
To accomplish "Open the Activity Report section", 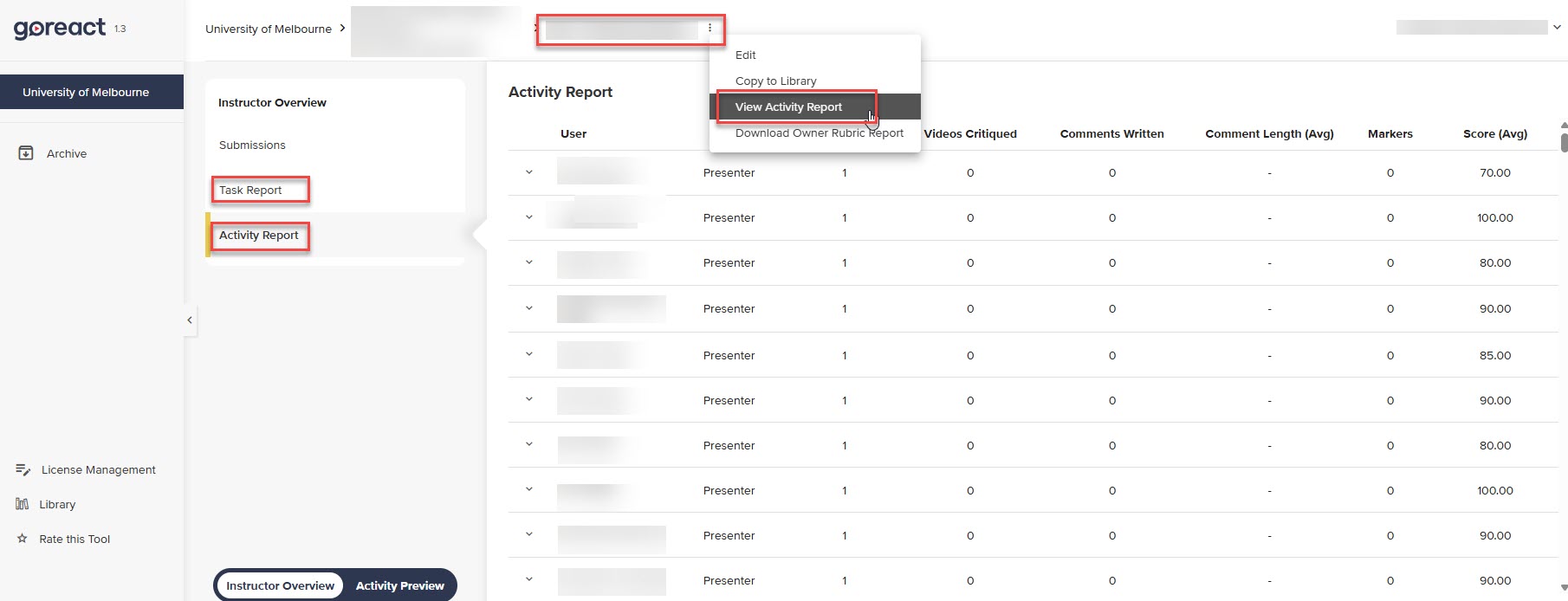I will pyautogui.click(x=258, y=235).
